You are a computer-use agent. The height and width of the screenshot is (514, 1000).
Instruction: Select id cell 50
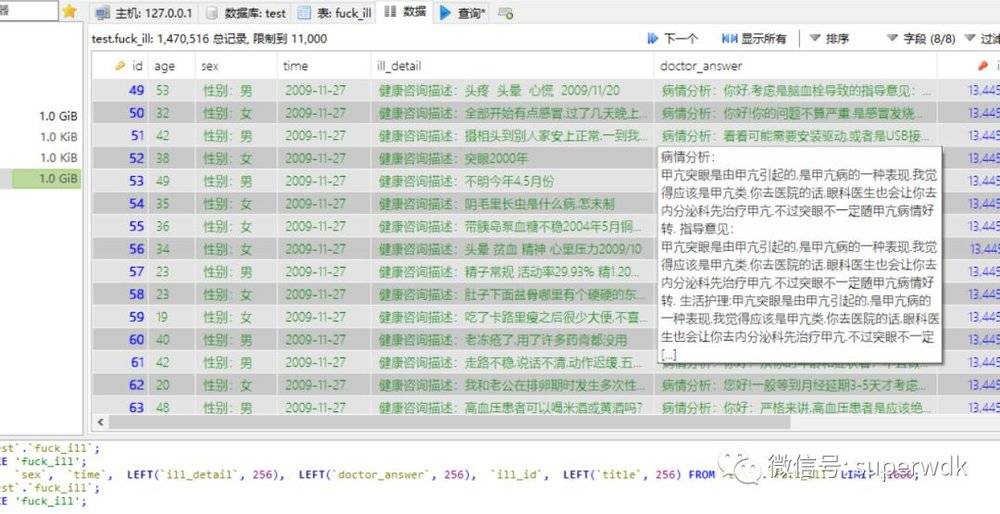pos(121,113)
